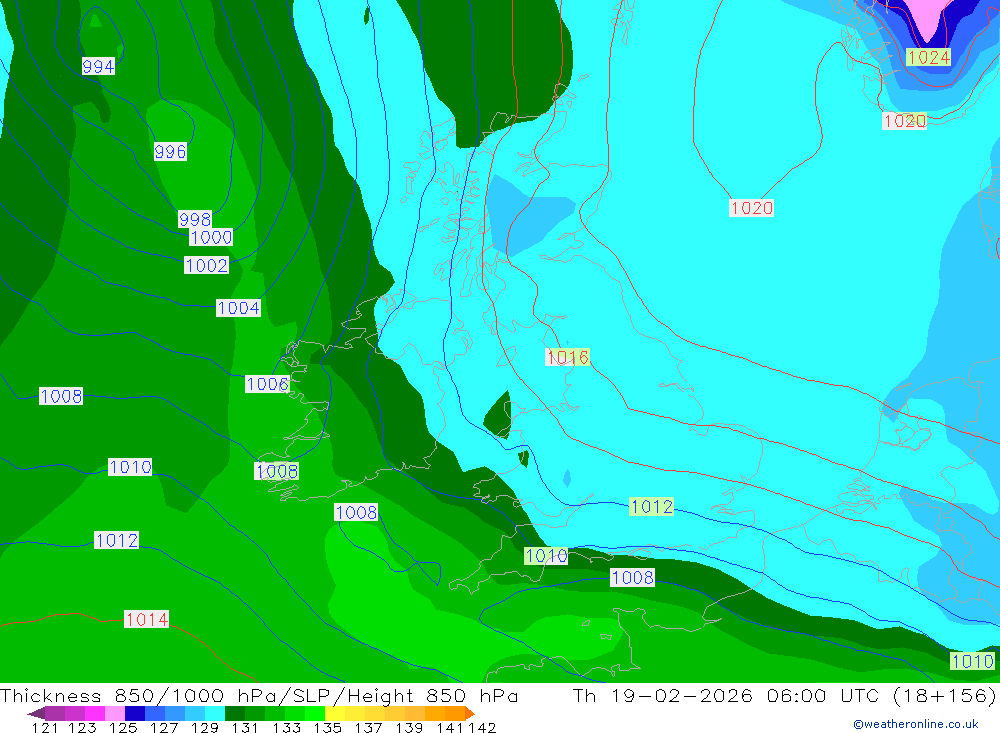1000x733 pixels.
Task: Click the cyan legend swatch near 129
Action: (x=214, y=713)
